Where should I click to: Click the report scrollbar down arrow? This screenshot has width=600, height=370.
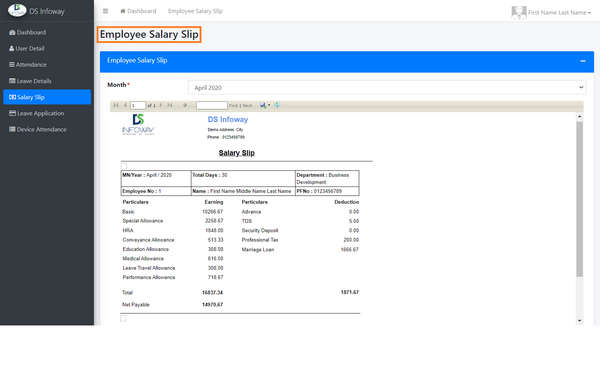pos(580,321)
